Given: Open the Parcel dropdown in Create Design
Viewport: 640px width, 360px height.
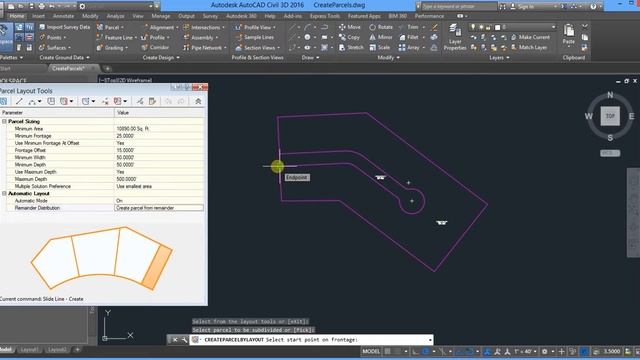Looking at the screenshot, I should (x=110, y=27).
